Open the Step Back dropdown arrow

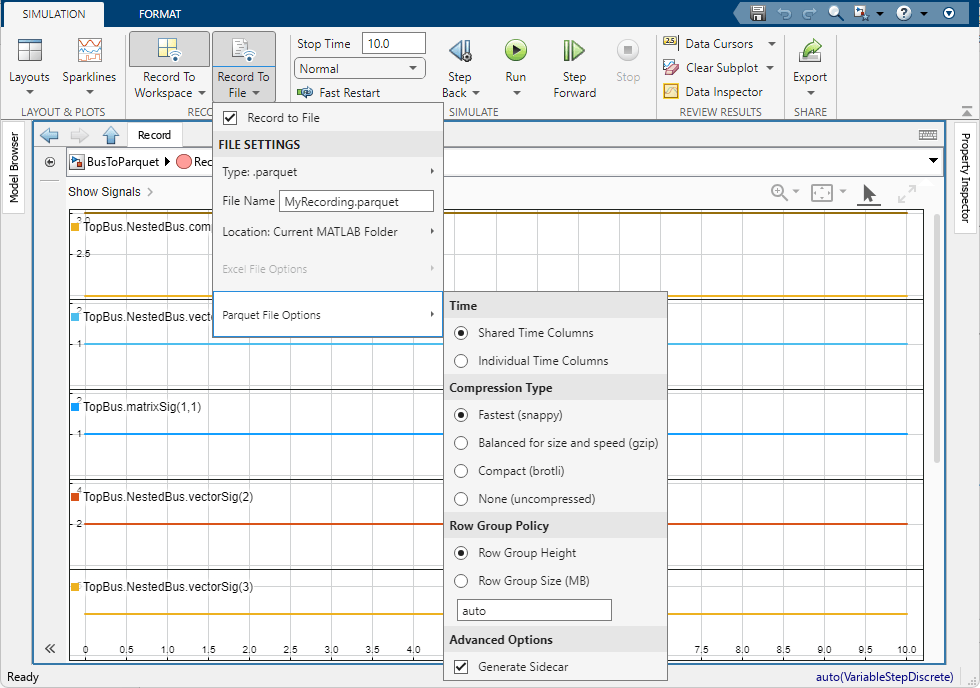coord(476,93)
